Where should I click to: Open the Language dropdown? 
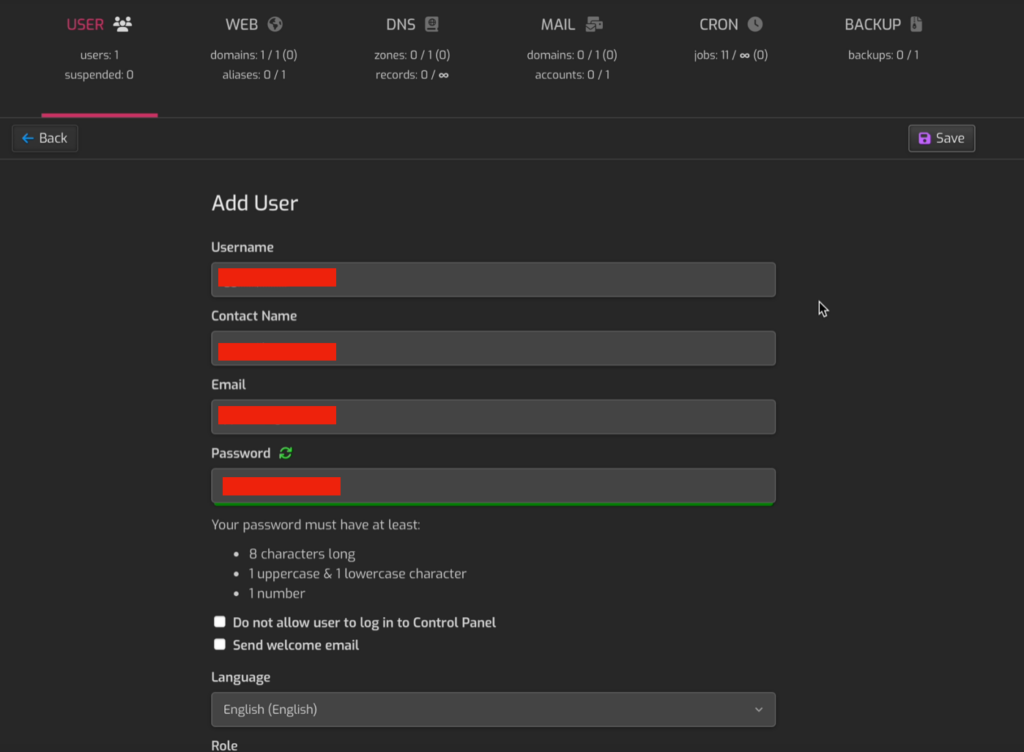point(492,709)
